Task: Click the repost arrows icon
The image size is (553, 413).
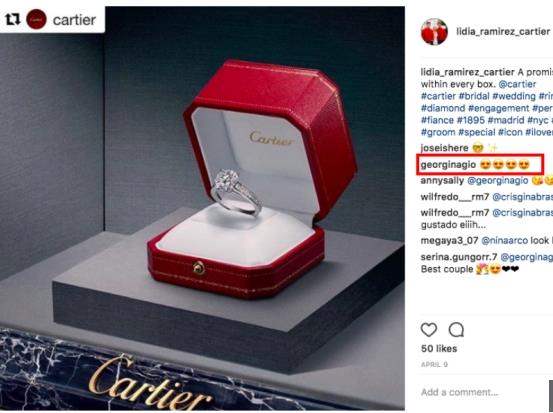Action: coord(13,19)
